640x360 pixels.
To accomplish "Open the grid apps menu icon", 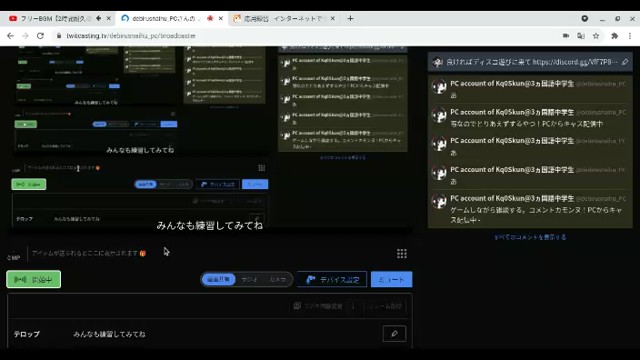I will [x=402, y=254].
